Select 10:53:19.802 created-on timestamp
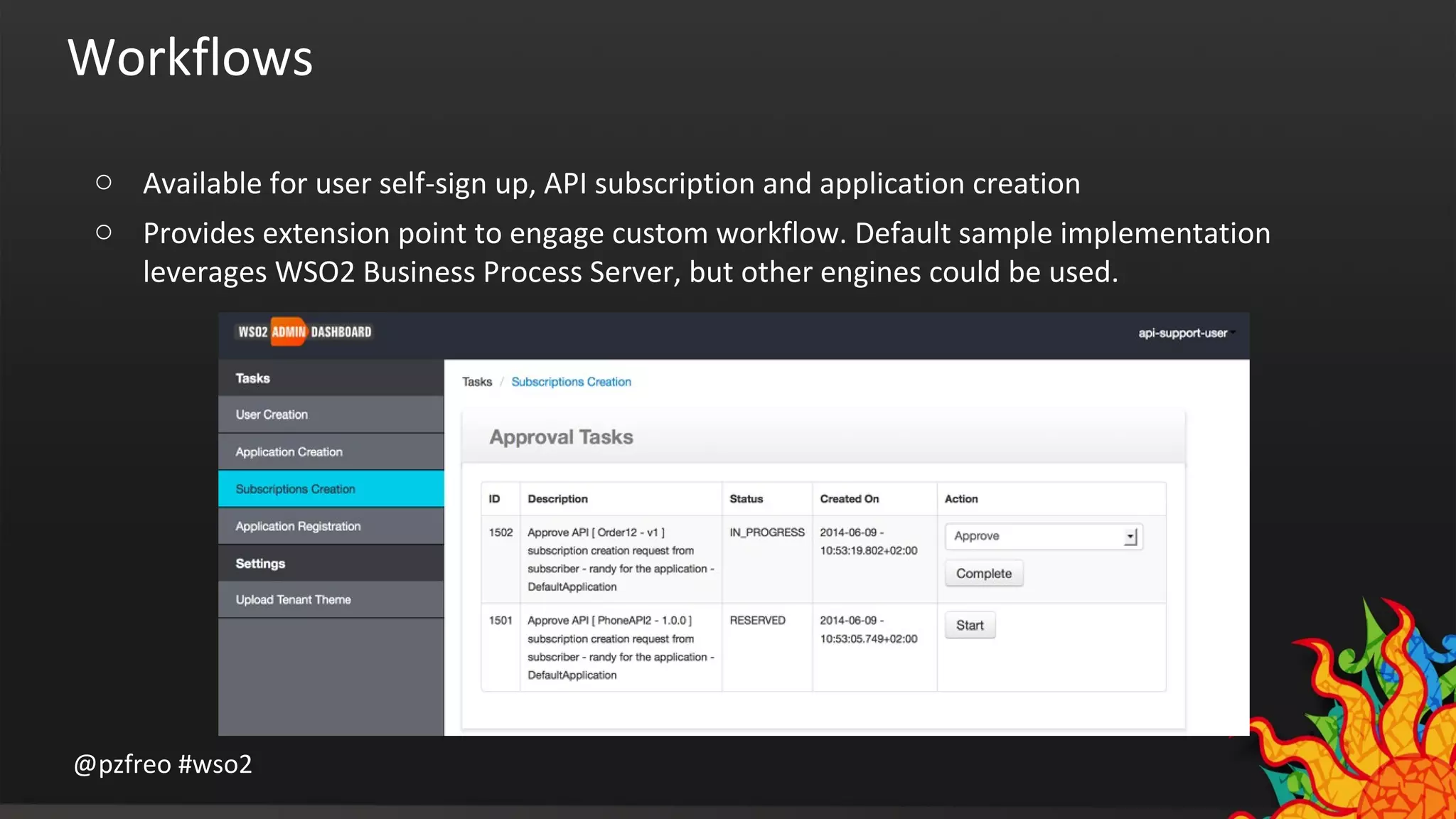The height and width of the screenshot is (819, 1456). pos(869,551)
